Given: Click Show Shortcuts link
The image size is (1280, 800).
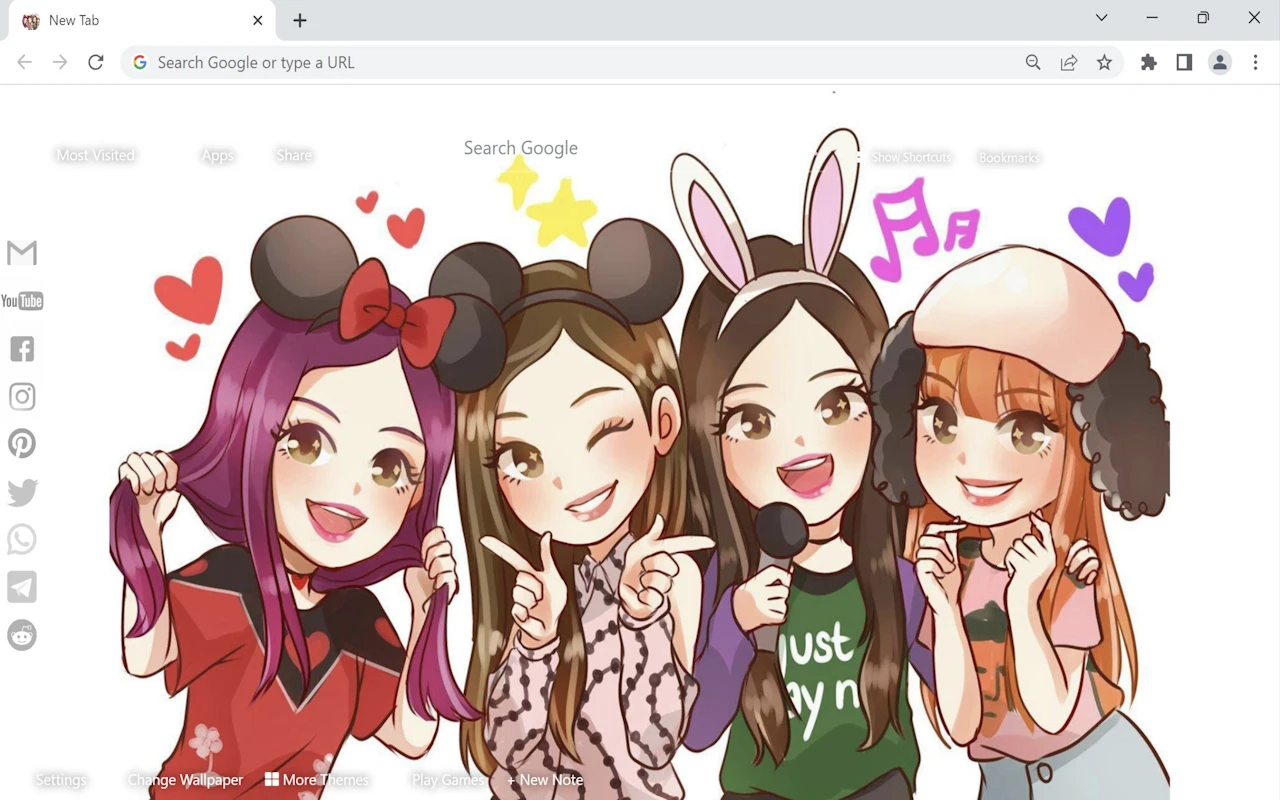Looking at the screenshot, I should [x=911, y=157].
